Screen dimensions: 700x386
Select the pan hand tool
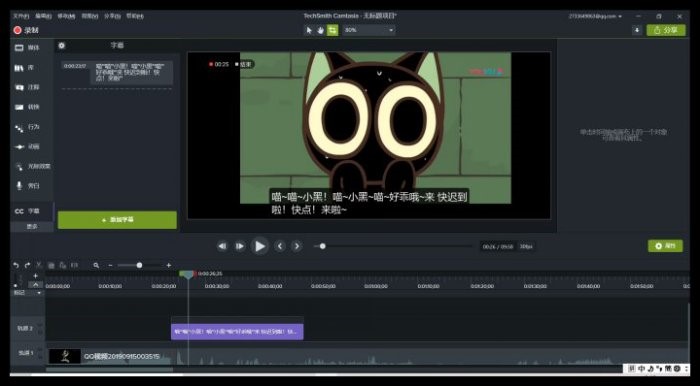321,30
